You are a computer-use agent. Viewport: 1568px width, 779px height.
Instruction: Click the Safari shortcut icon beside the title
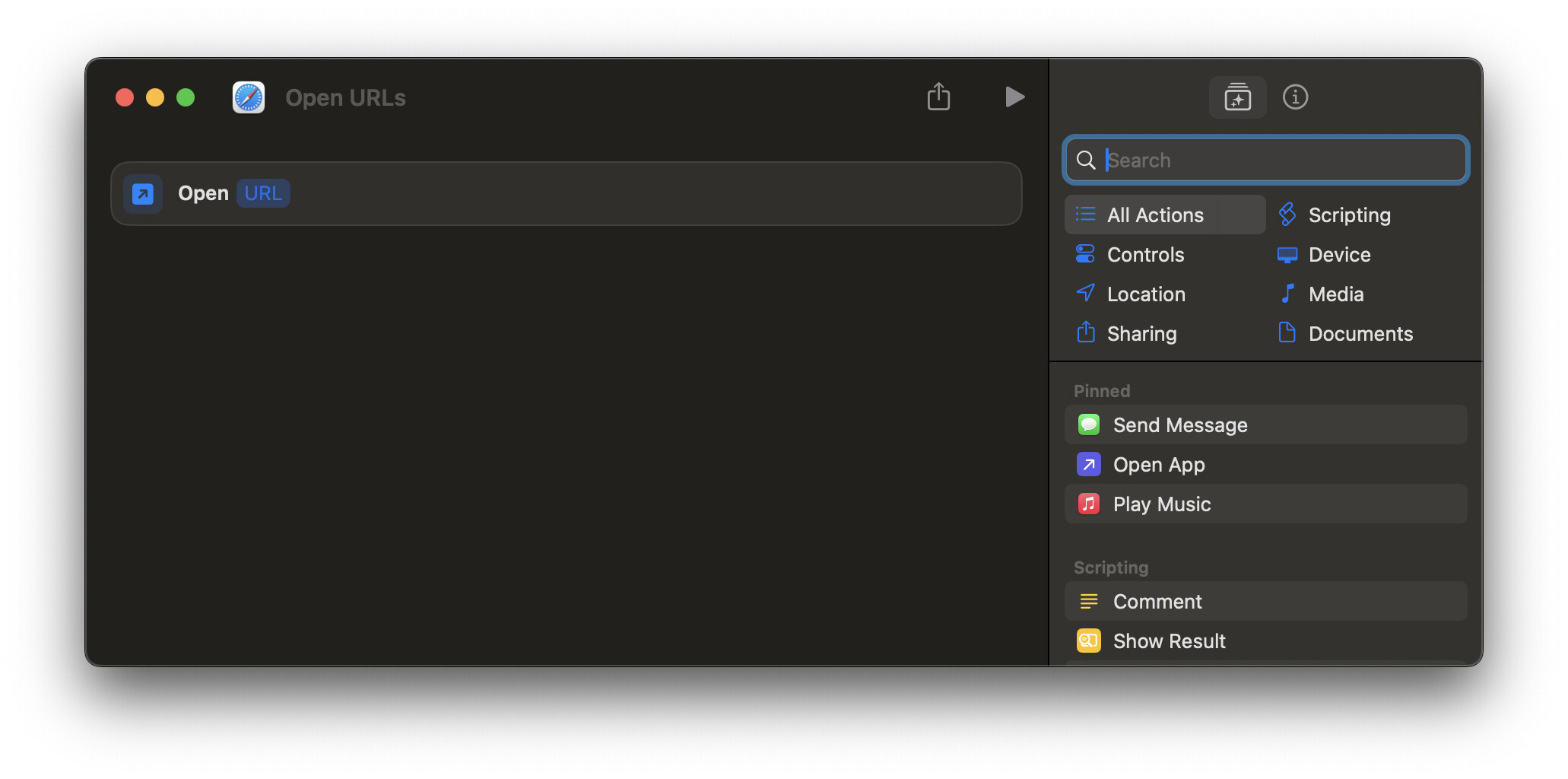(x=249, y=97)
